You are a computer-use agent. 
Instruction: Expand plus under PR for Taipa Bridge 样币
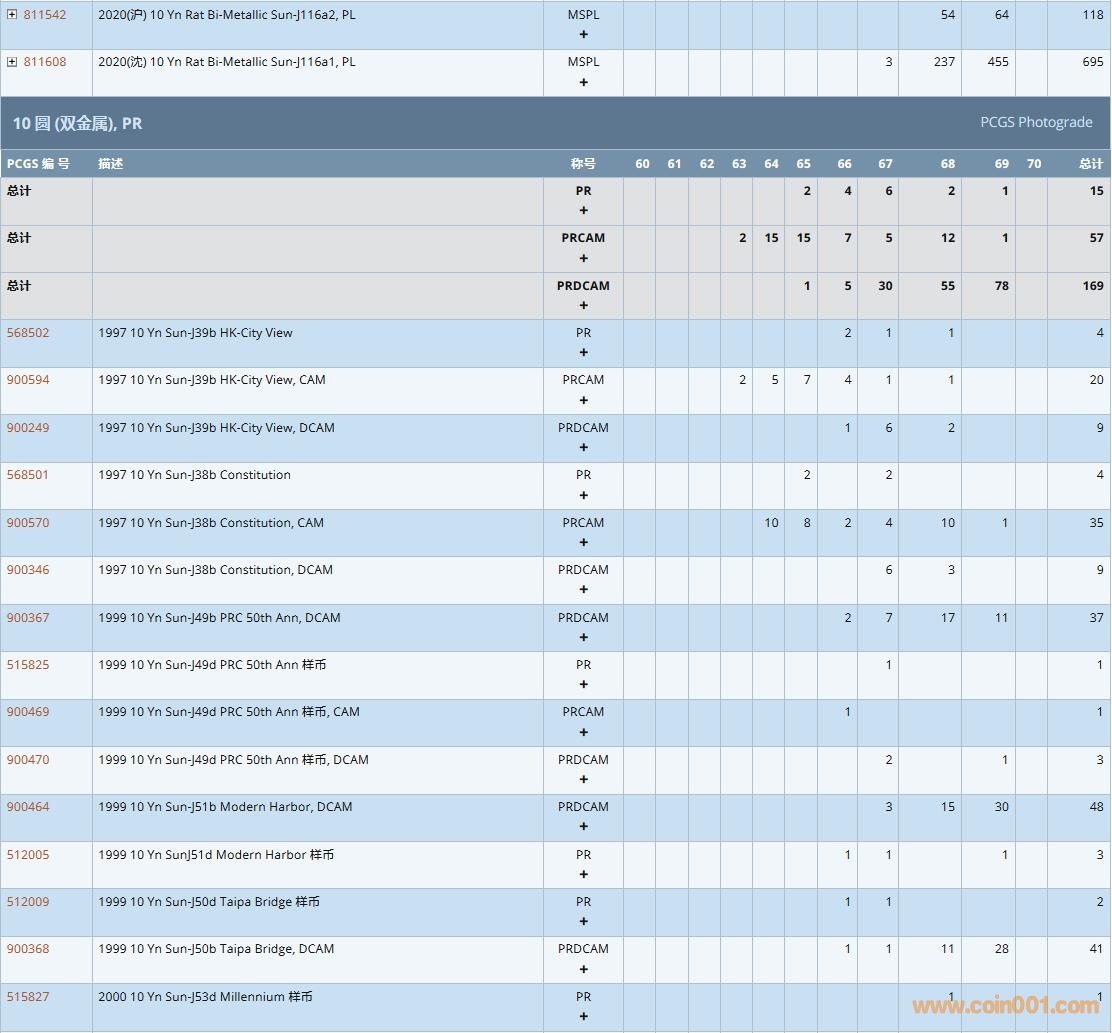(584, 922)
